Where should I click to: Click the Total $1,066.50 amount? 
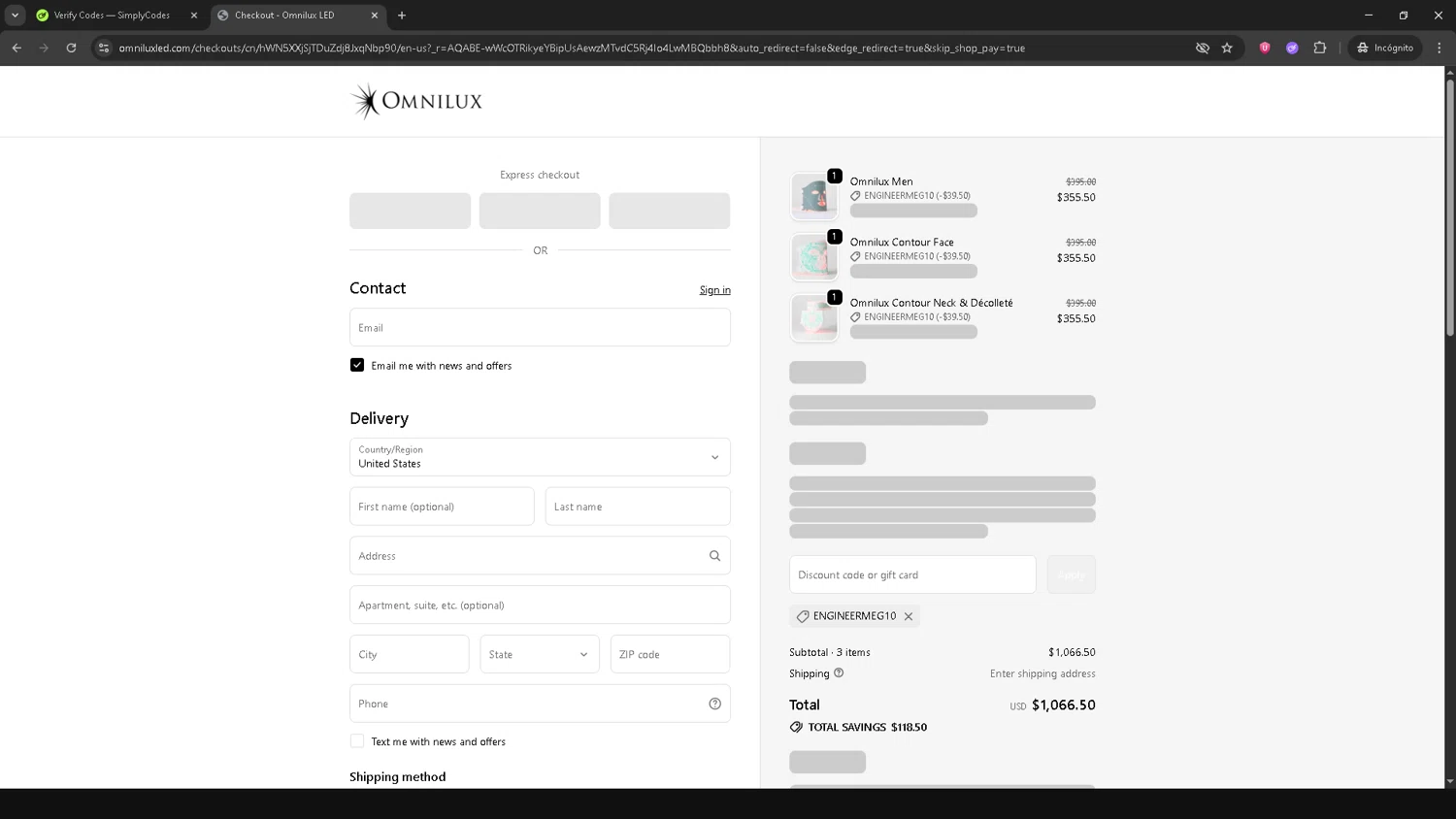tap(1064, 705)
